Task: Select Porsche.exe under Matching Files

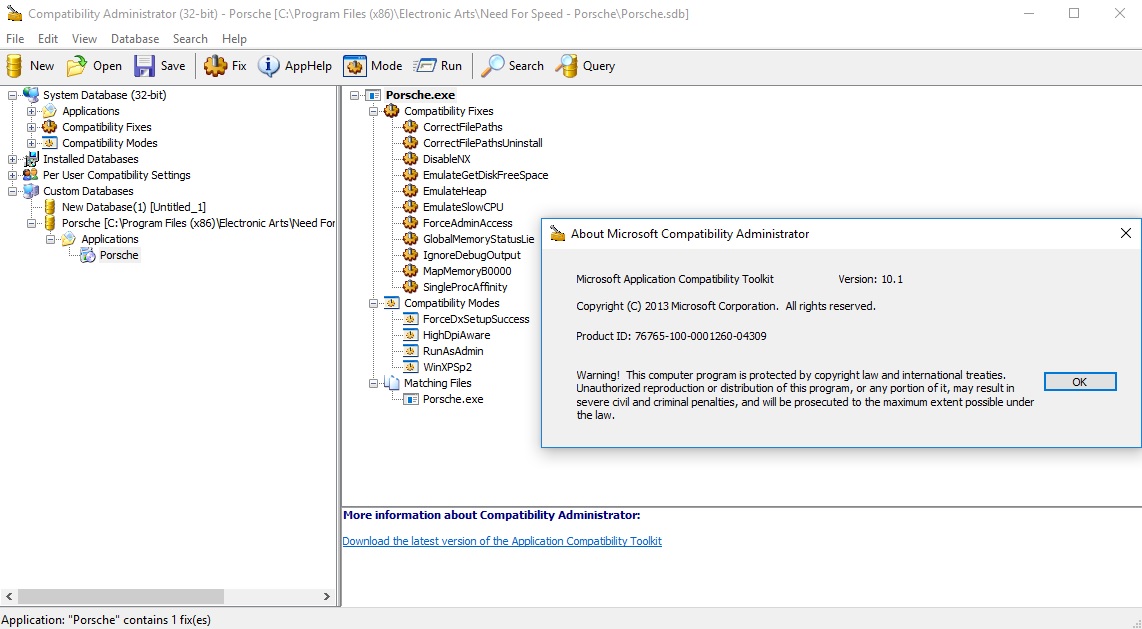Action: coord(453,399)
